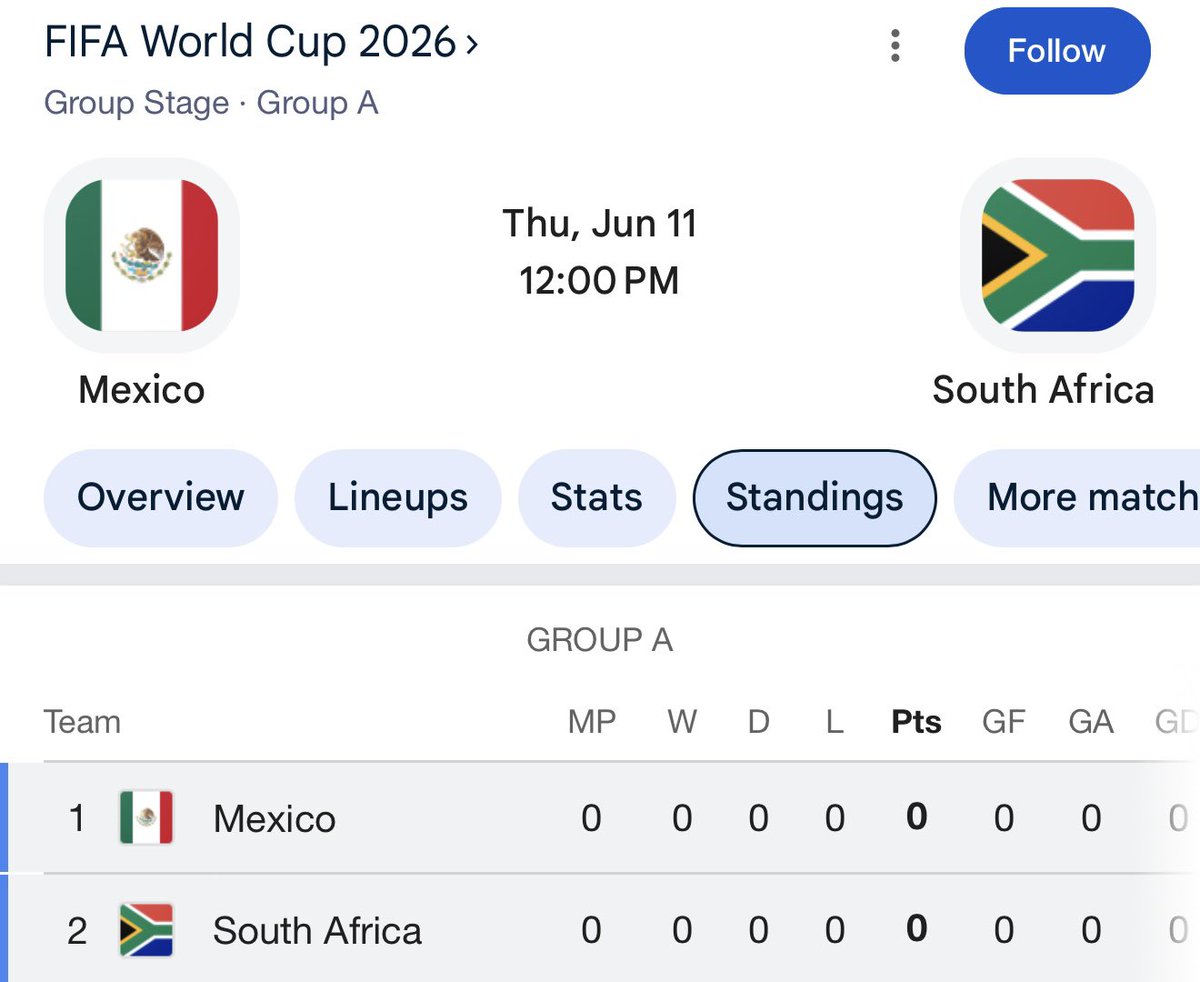Select South Africa's small flag in standings
This screenshot has width=1200, height=982.
[146, 930]
